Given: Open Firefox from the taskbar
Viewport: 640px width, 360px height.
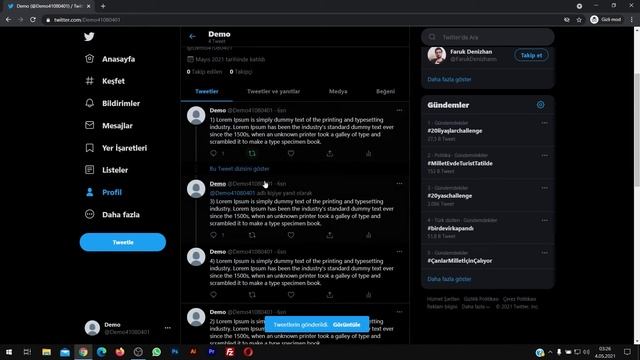Looking at the screenshot, I should pos(120,352).
